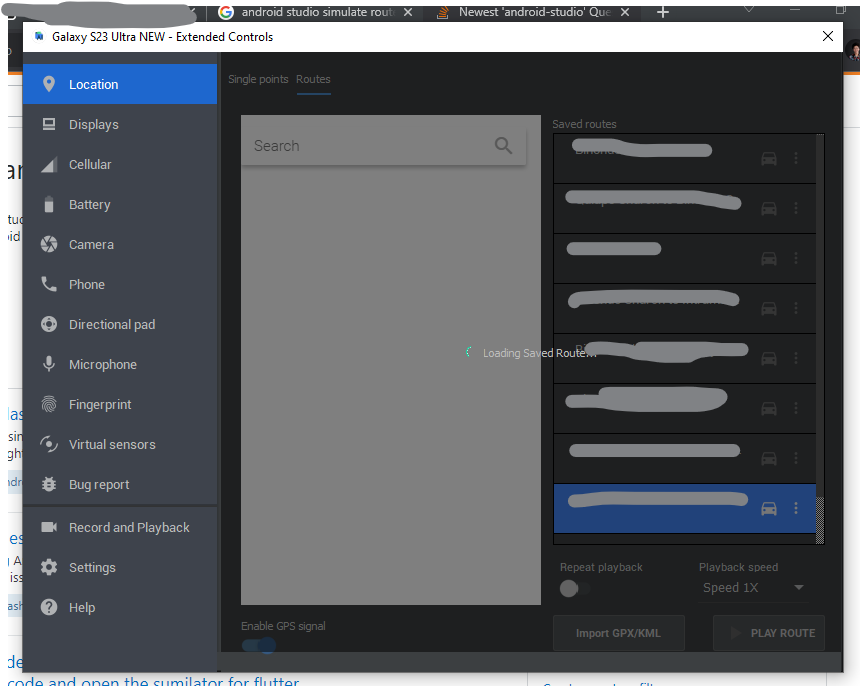Viewport: 860px width, 686px height.
Task: Select the Routes tab
Action: pos(313,79)
